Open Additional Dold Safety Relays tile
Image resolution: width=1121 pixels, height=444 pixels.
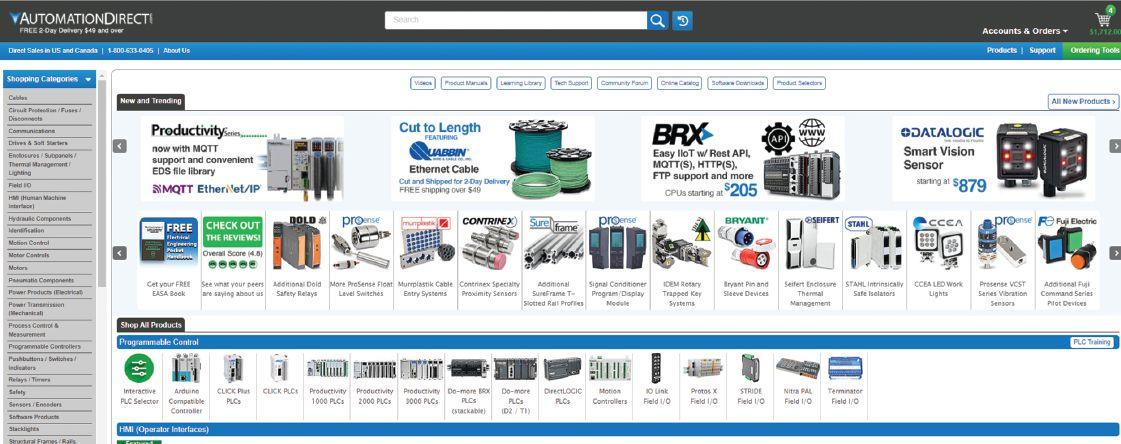click(297, 260)
